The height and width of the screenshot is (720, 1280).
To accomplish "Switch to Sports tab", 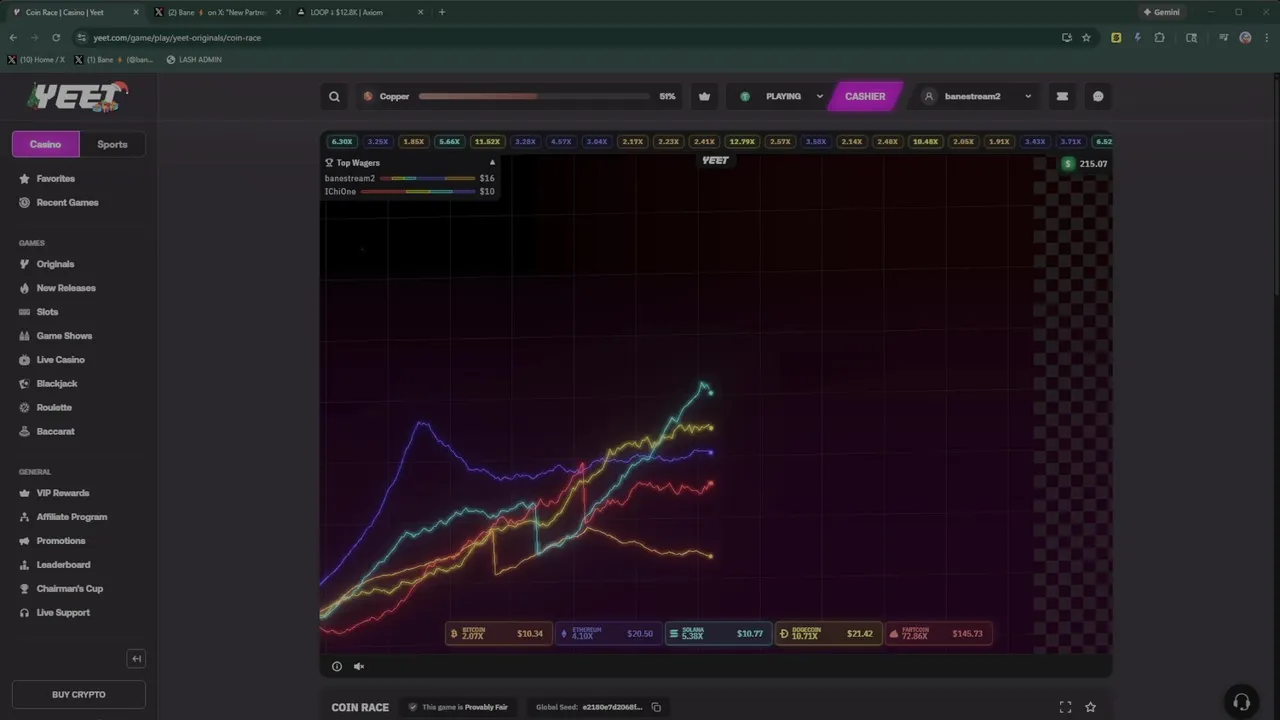I will (112, 144).
